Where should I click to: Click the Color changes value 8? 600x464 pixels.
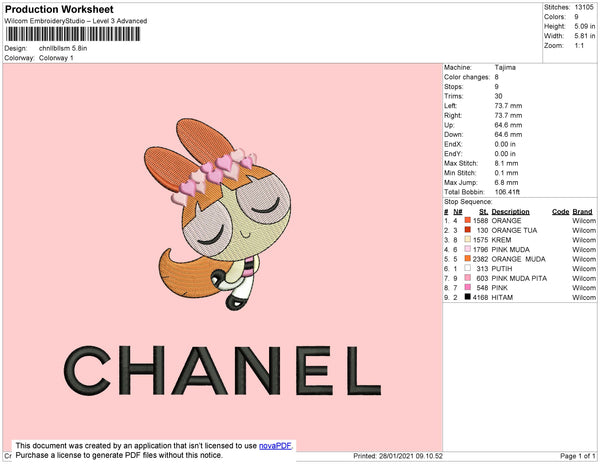[496, 77]
